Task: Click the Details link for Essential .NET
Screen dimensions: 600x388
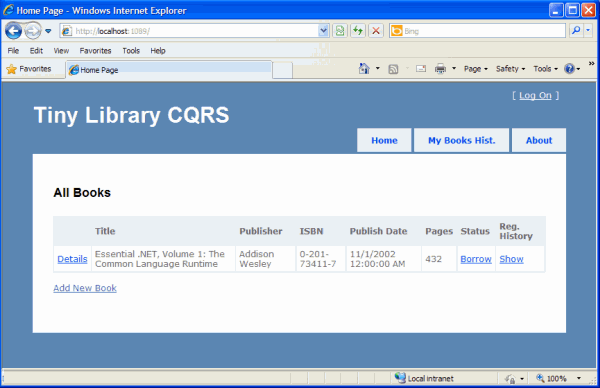Action: [72, 259]
